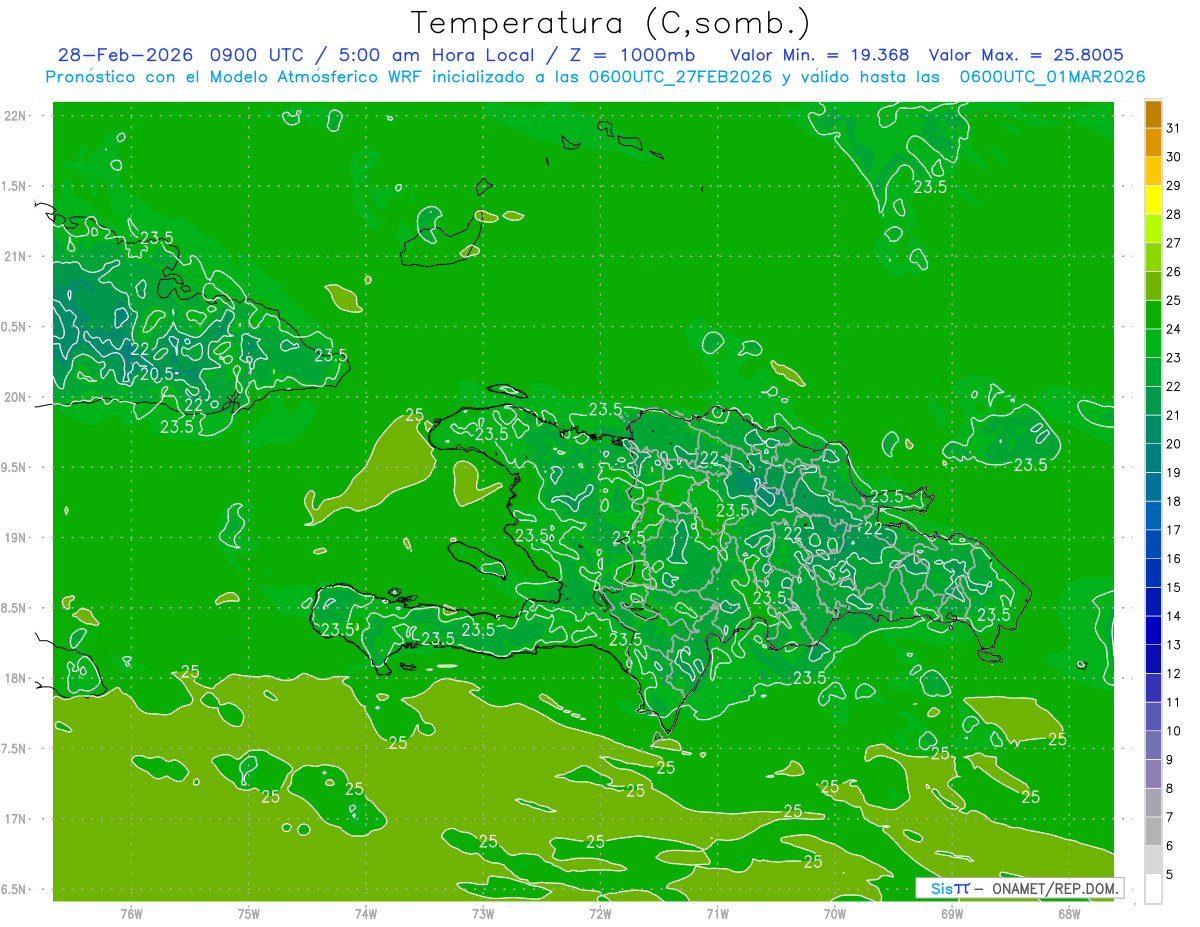Click the orange swatch atop the color bar
Image resolution: width=1200 pixels, height=927 pixels.
[x=1153, y=114]
